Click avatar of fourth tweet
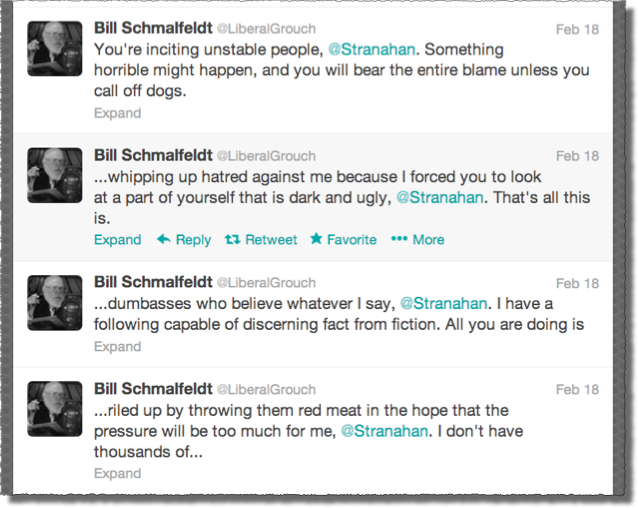The height and width of the screenshot is (508, 638). click(54, 409)
